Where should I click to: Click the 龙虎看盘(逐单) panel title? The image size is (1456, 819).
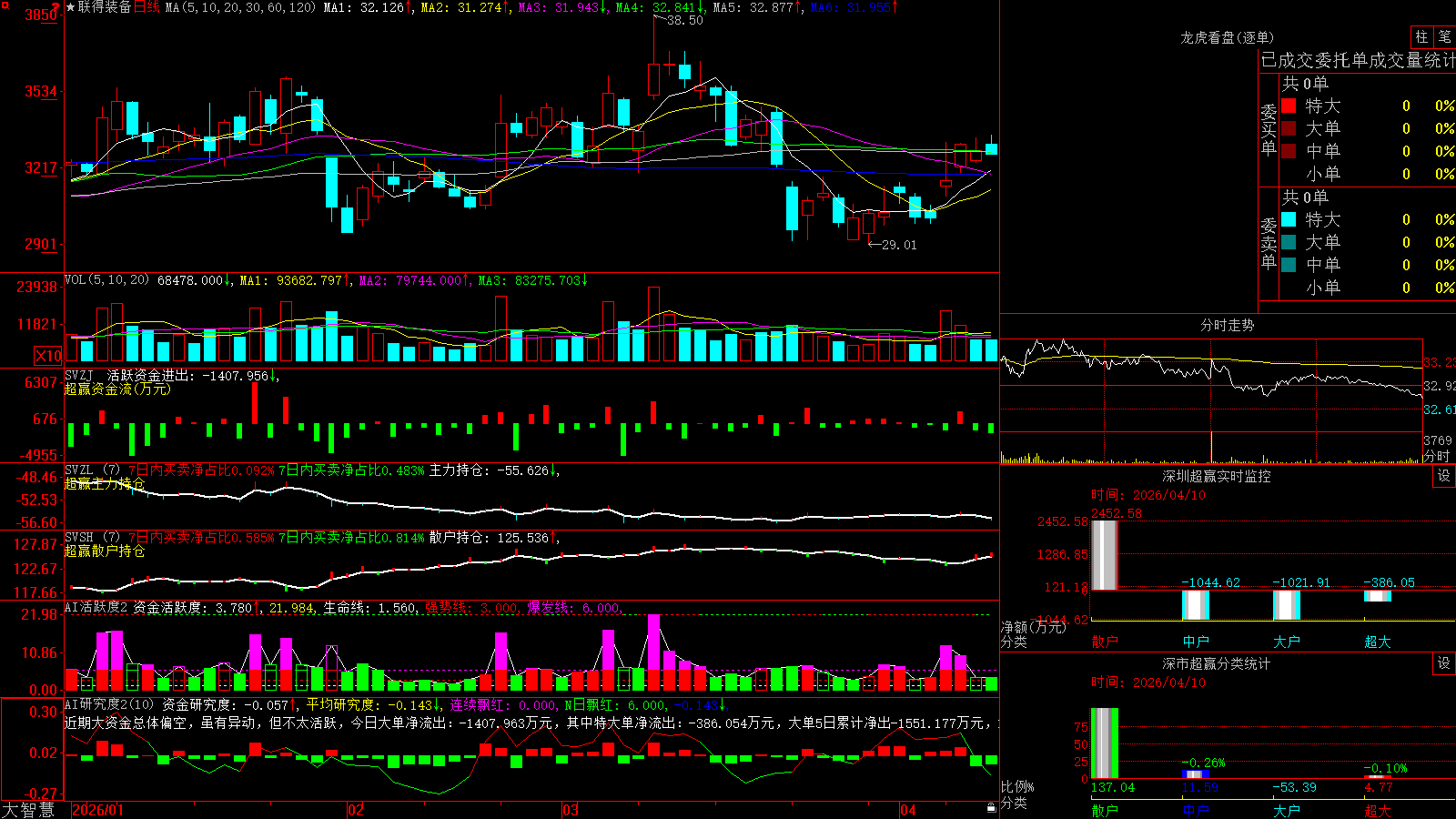click(1228, 37)
